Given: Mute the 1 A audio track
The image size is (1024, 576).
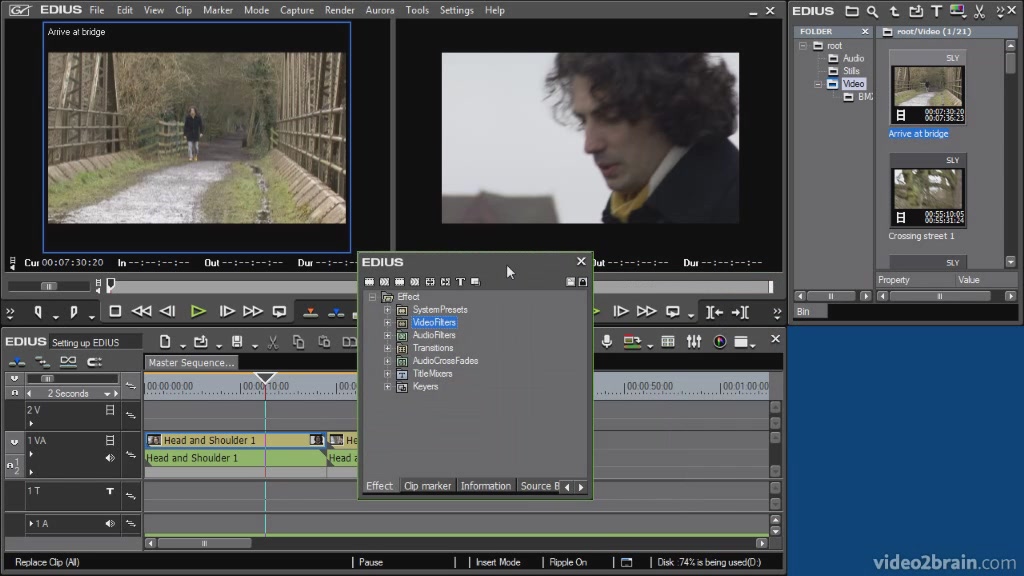Looking at the screenshot, I should point(110,524).
